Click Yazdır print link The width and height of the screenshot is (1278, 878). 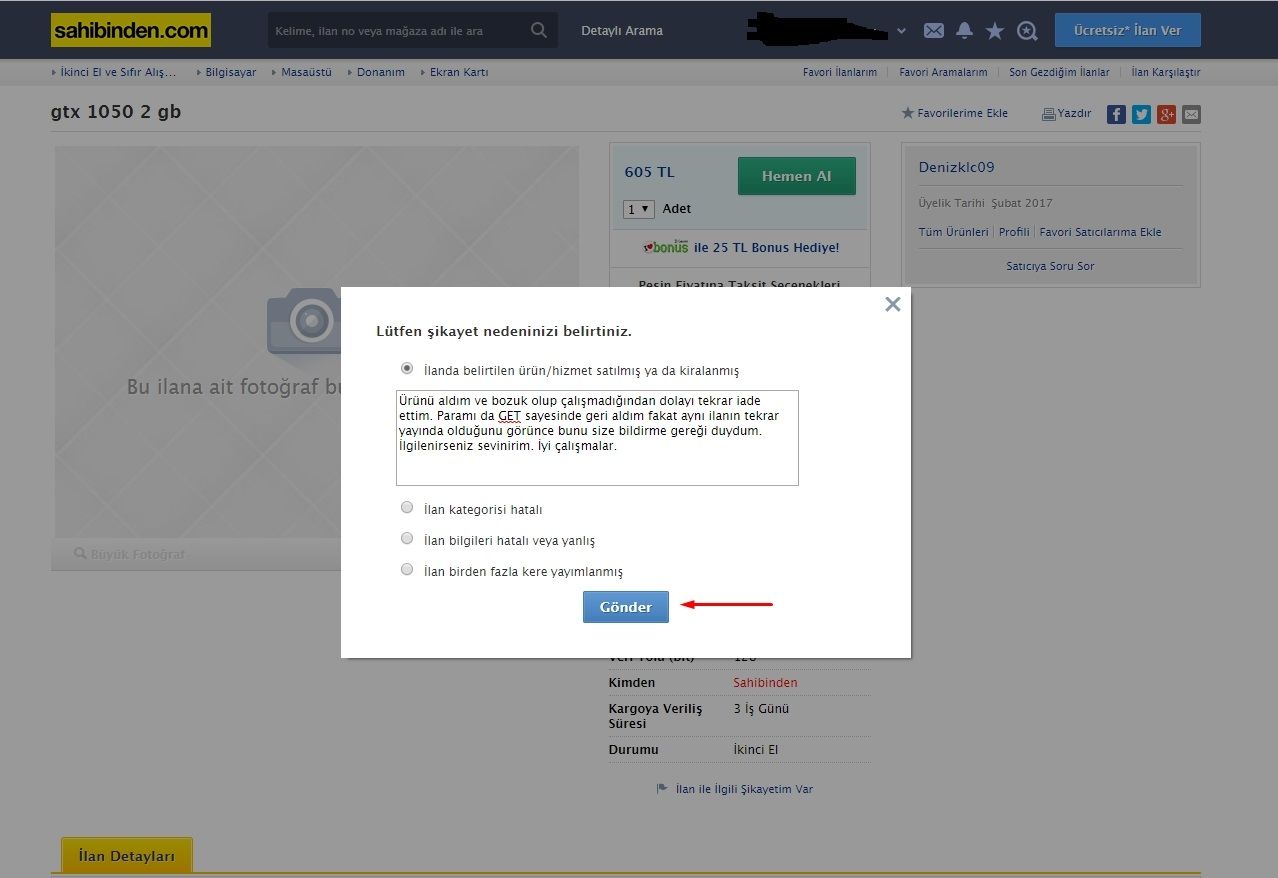point(1067,113)
